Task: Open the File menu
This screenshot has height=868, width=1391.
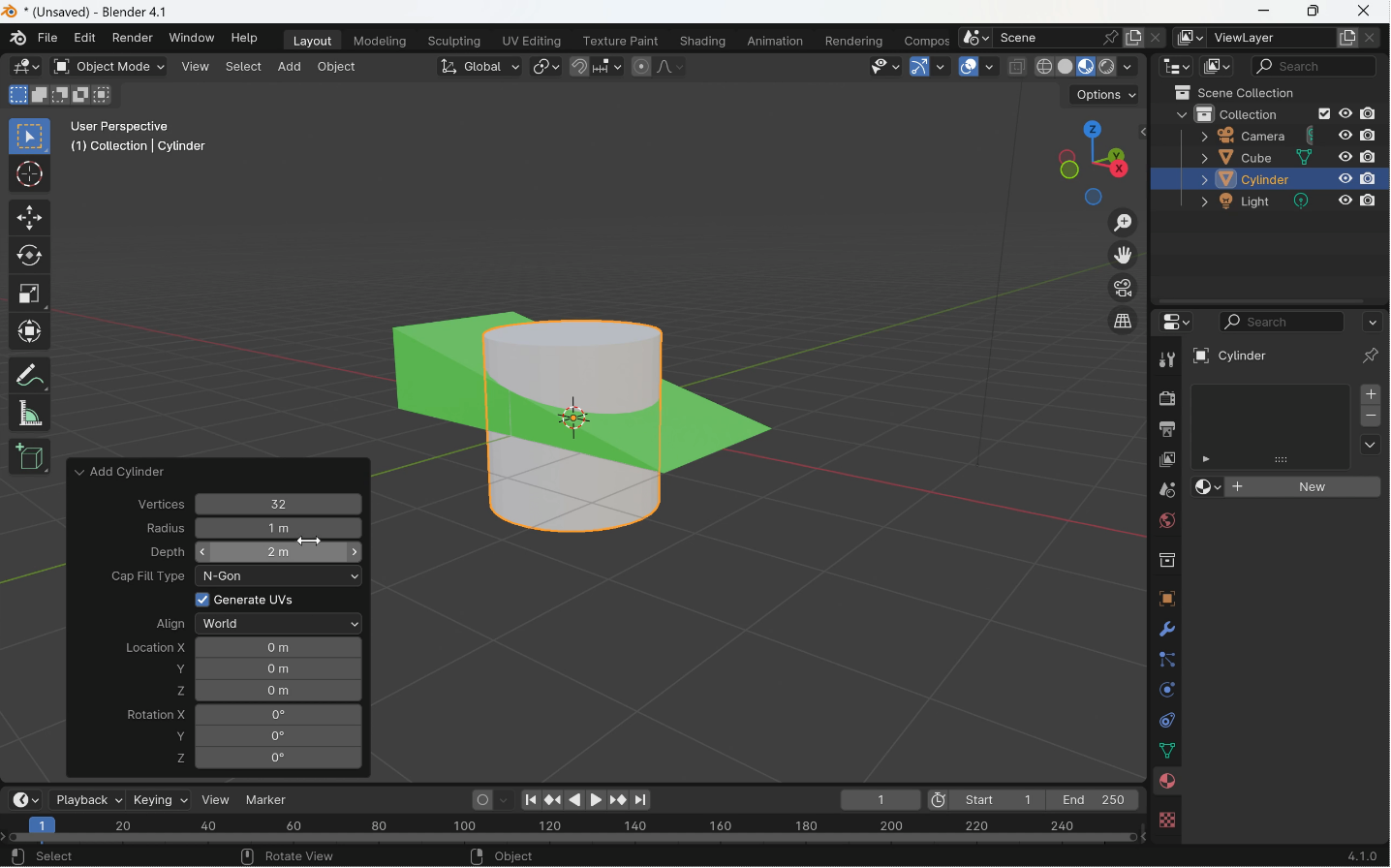Action: [47, 38]
